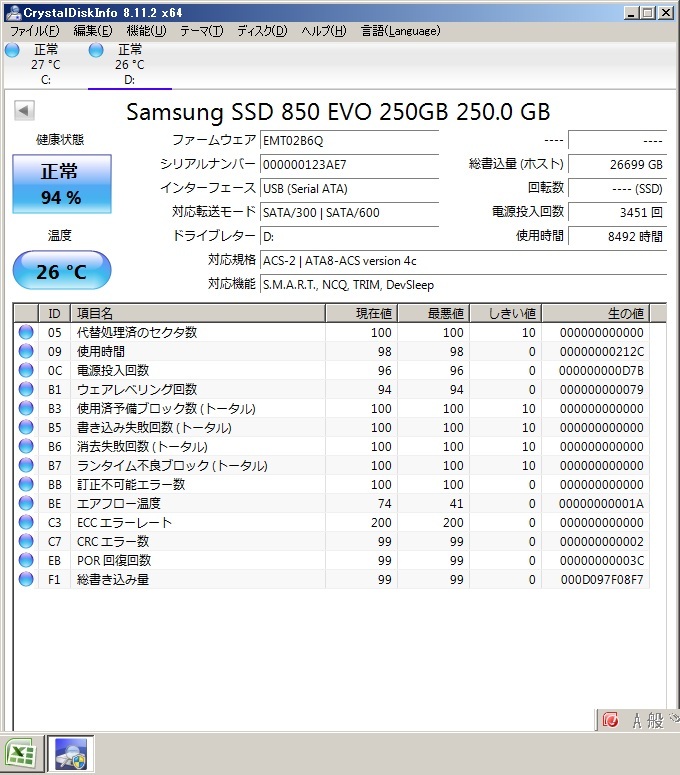Click the status orb in row F1
680x775 pixels.
26,579
